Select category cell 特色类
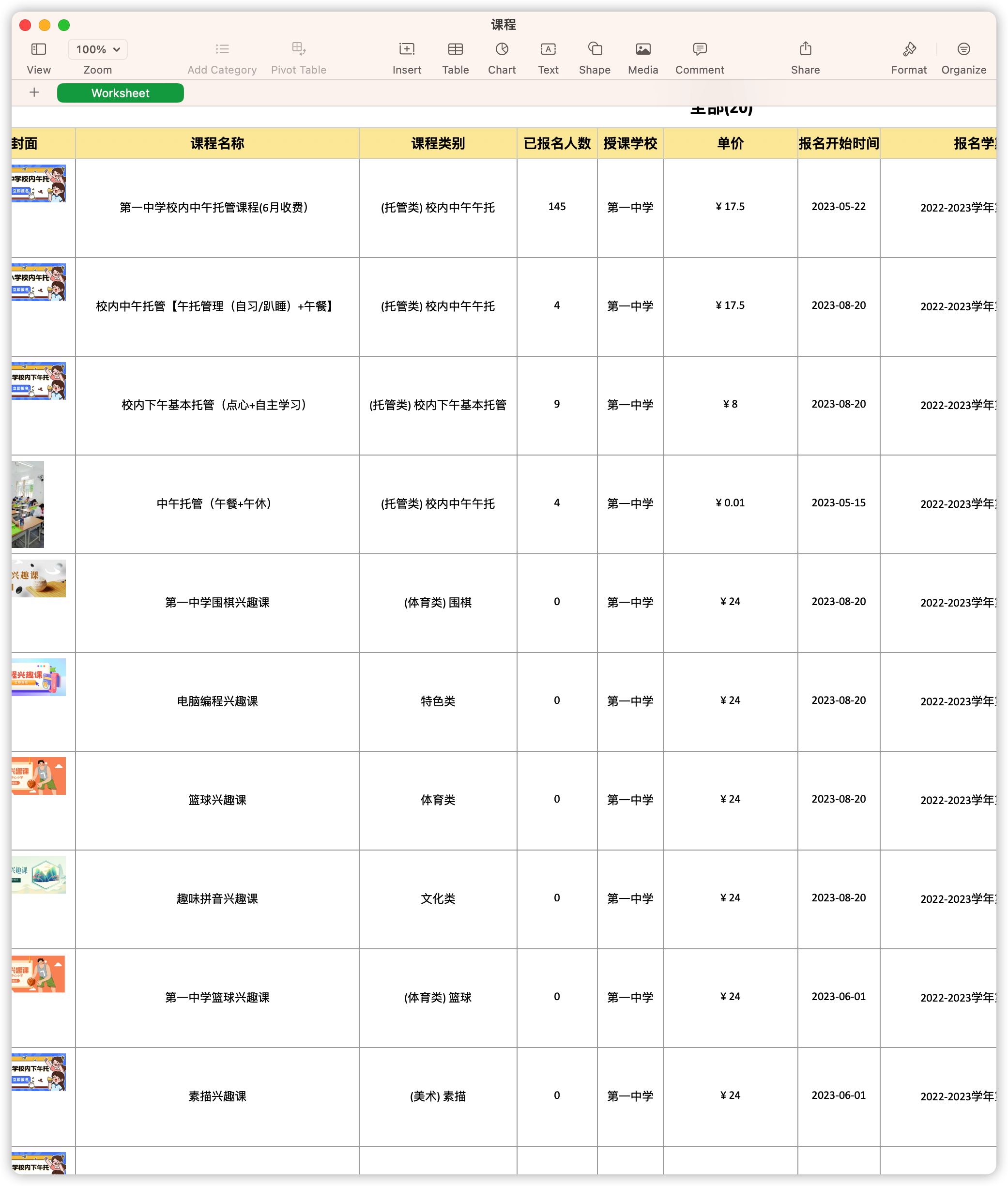 438,701
